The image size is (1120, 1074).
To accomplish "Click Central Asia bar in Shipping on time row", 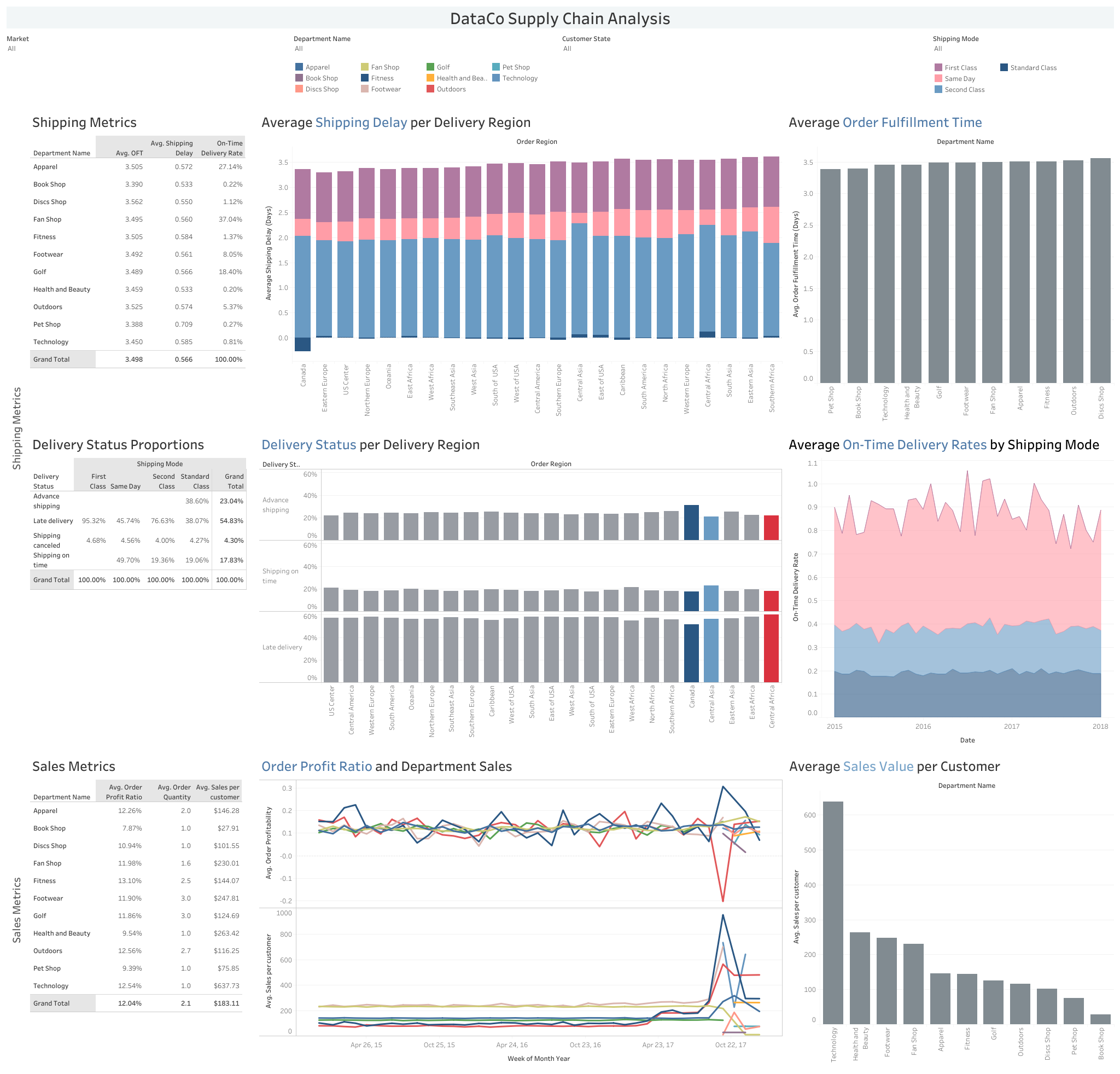I will coord(711,598).
